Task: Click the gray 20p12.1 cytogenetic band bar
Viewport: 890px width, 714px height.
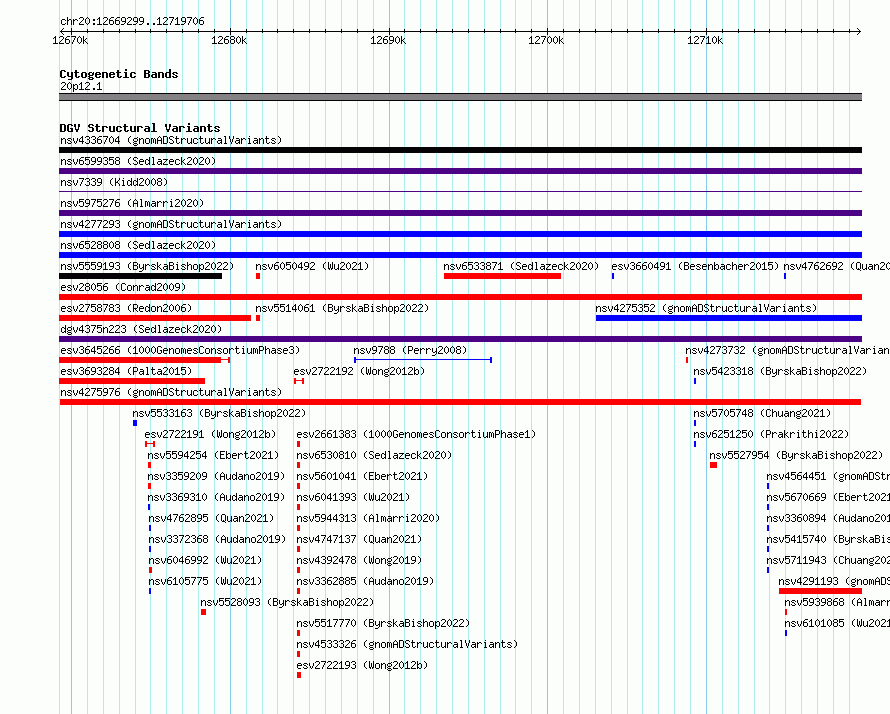Action: [x=460, y=97]
